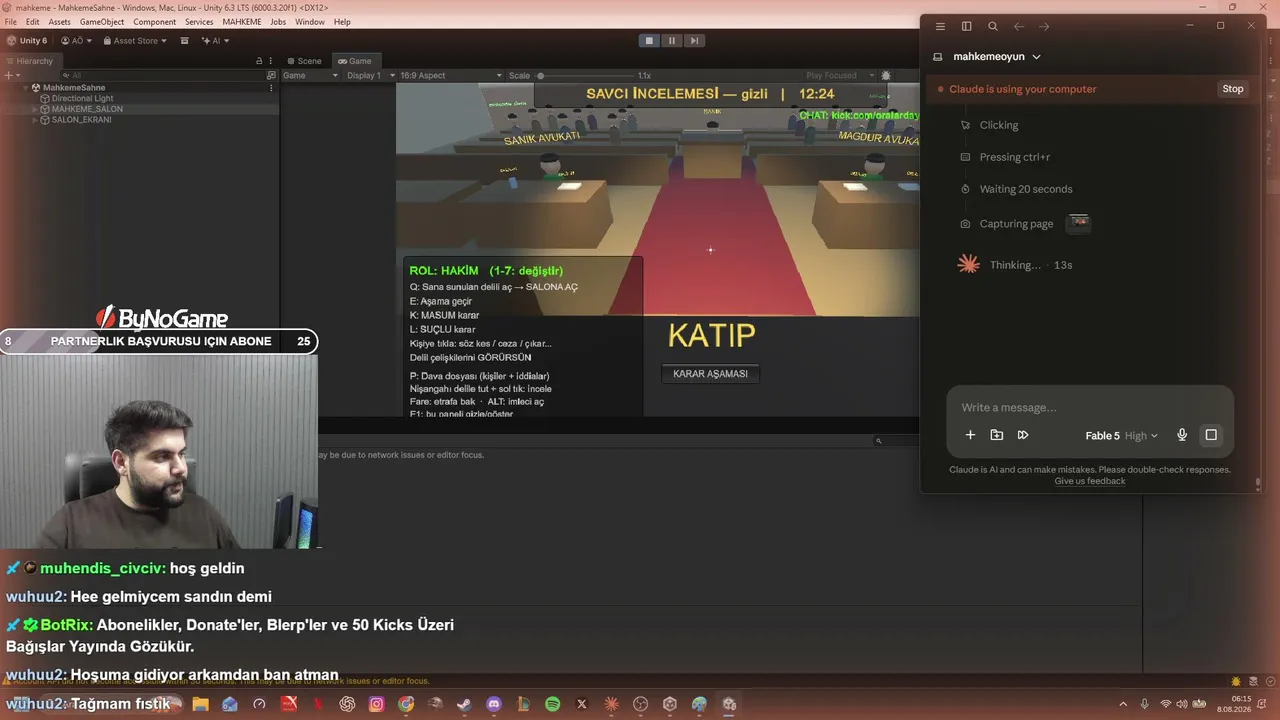The image size is (1280, 720).
Task: Open ChatGPT from the taskbar
Action: pyautogui.click(x=347, y=704)
